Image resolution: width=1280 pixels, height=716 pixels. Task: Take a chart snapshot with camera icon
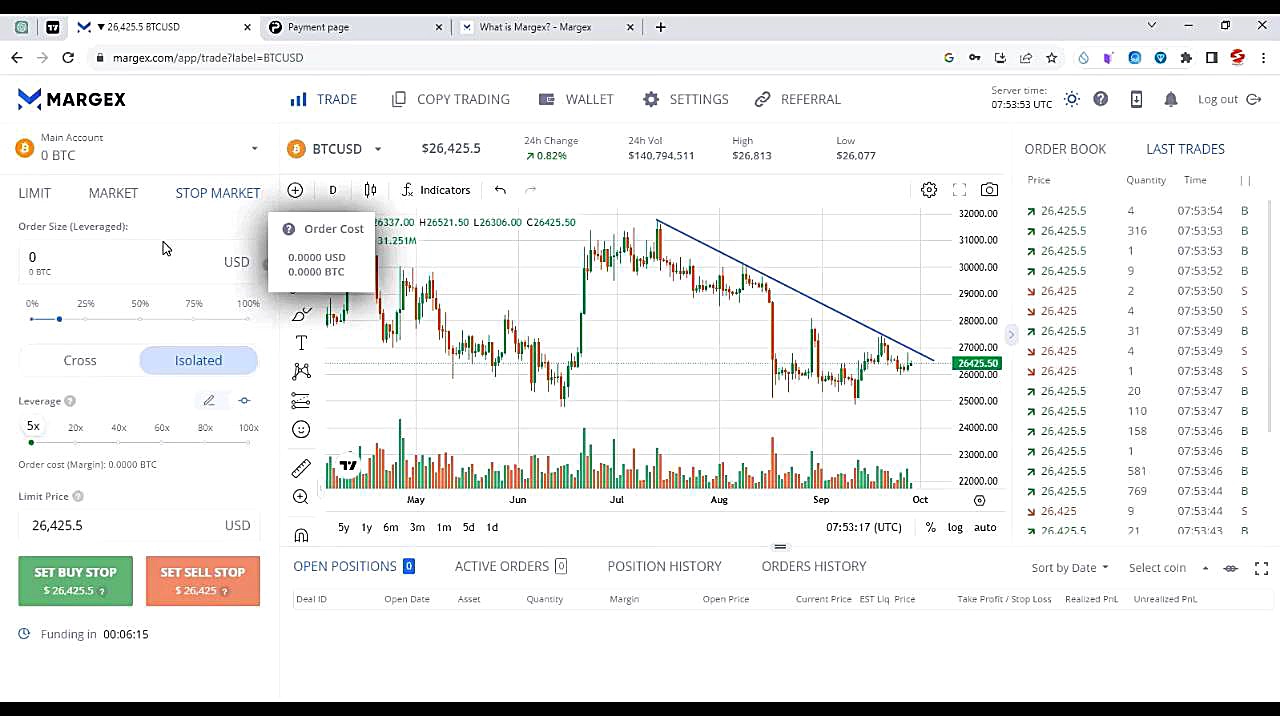pyautogui.click(x=989, y=190)
